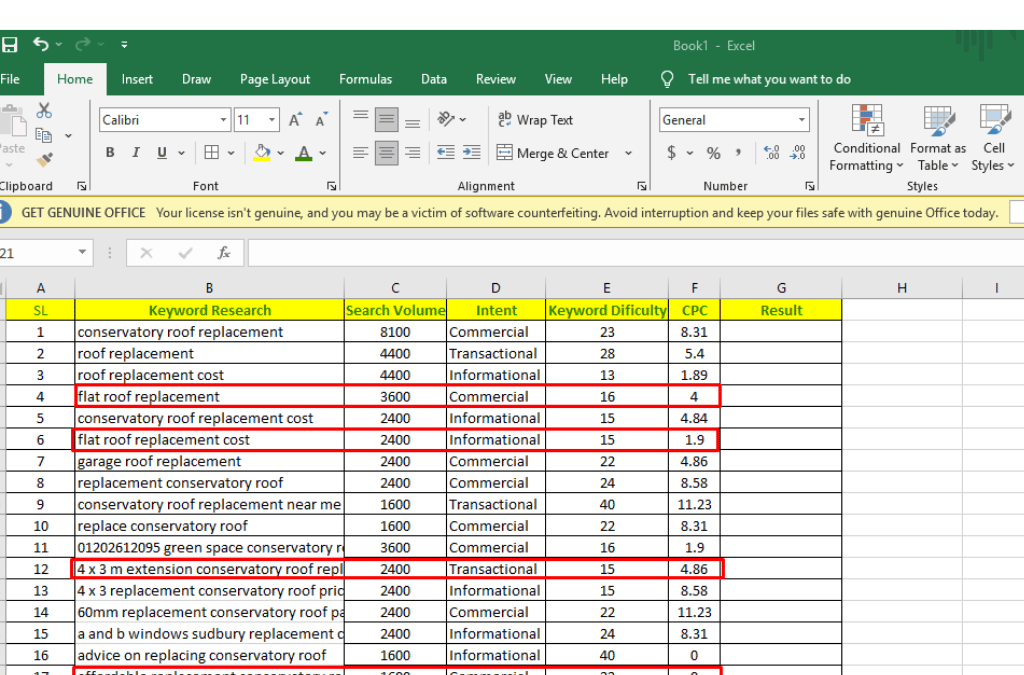Open the Alignment settings dialog launcher

[642, 186]
